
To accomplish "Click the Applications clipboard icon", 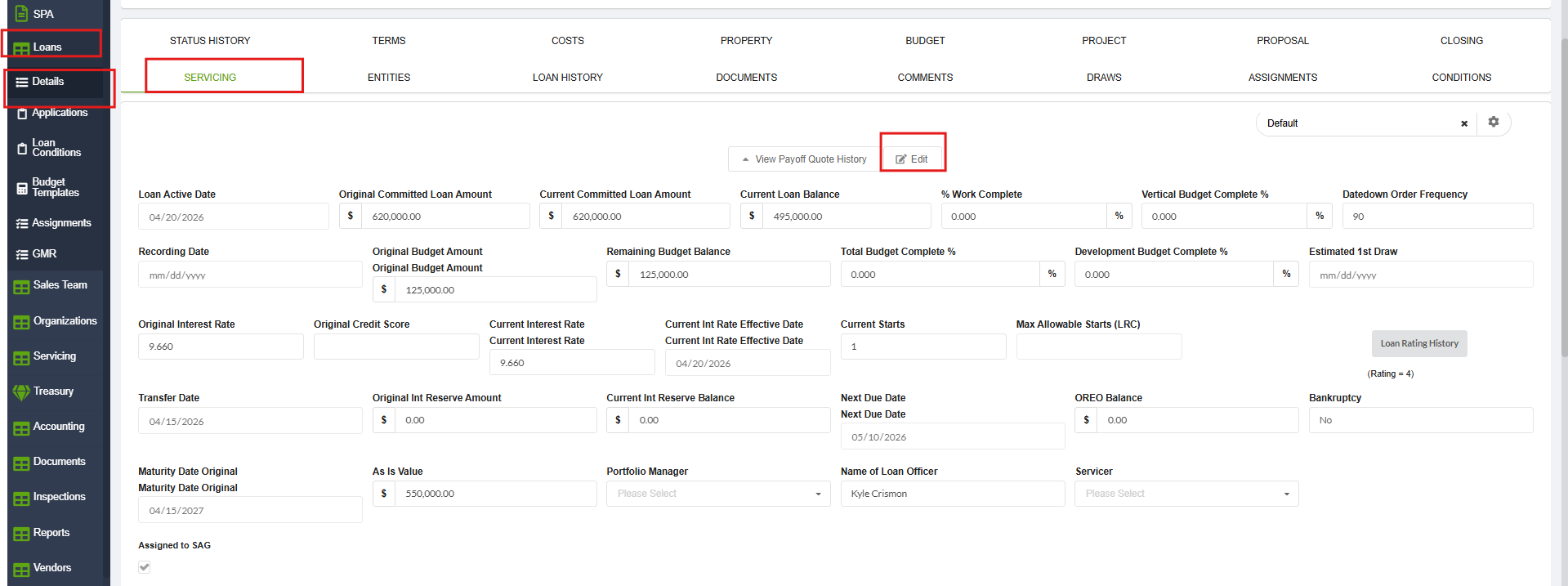I will point(22,114).
